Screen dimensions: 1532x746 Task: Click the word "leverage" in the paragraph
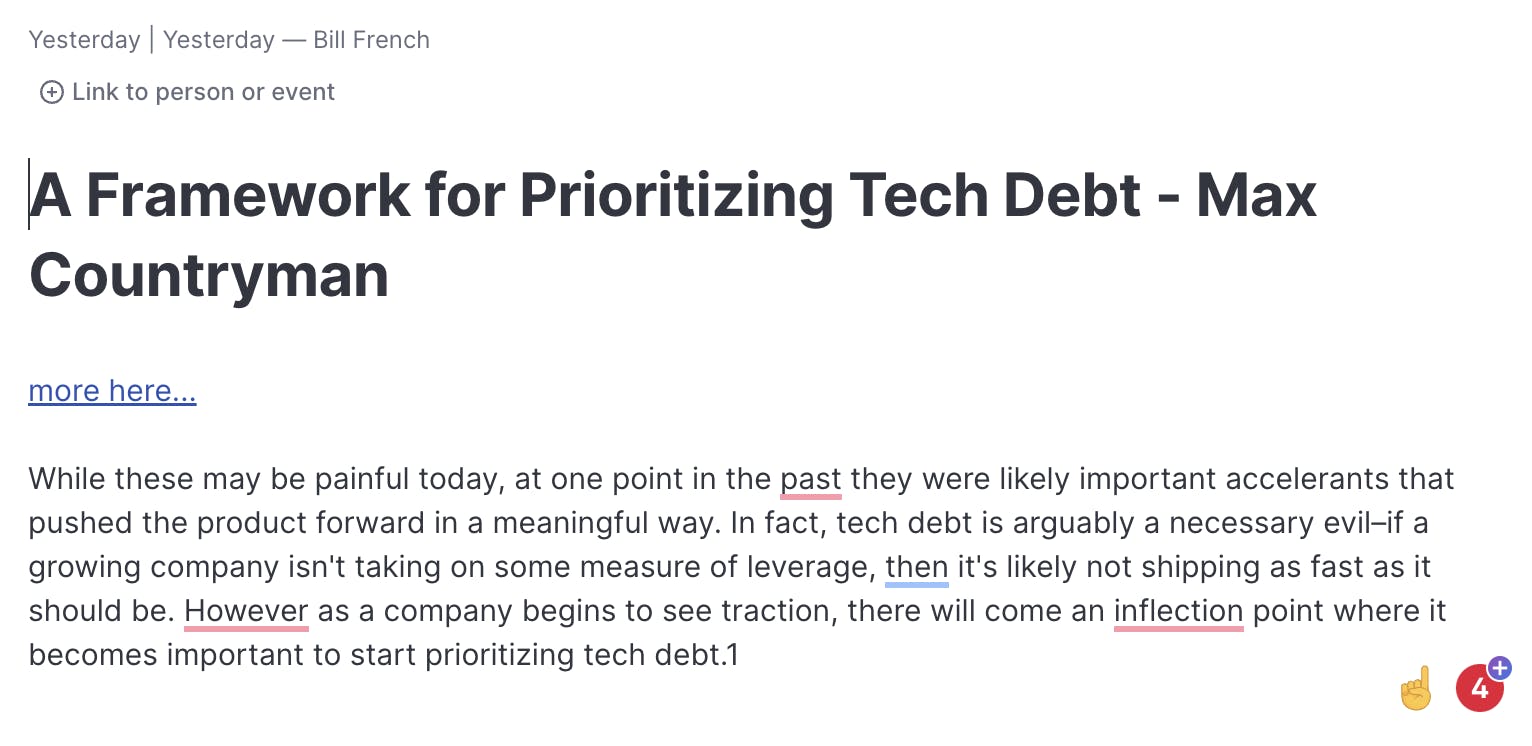coord(807,567)
